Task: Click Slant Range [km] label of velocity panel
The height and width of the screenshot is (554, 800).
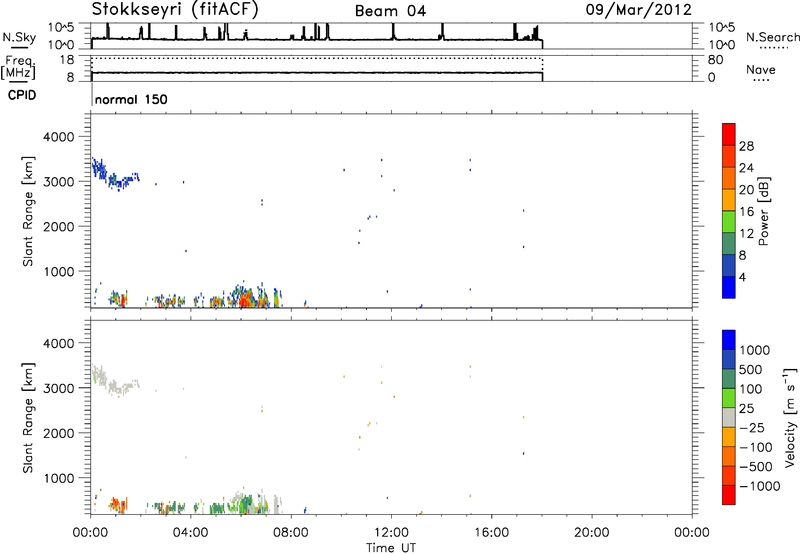Action: click(28, 418)
